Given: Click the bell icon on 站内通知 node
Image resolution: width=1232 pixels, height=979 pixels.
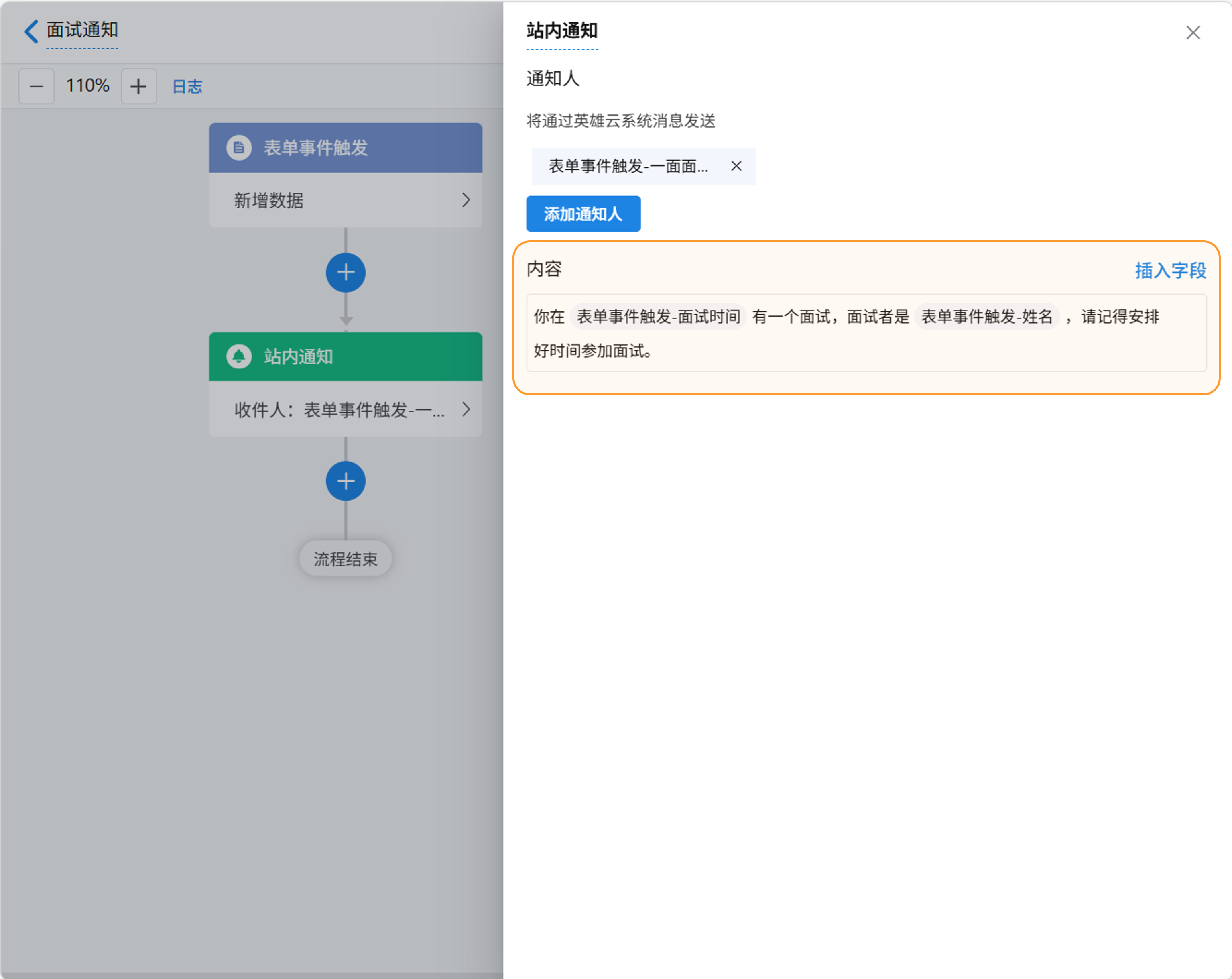Looking at the screenshot, I should tap(239, 356).
